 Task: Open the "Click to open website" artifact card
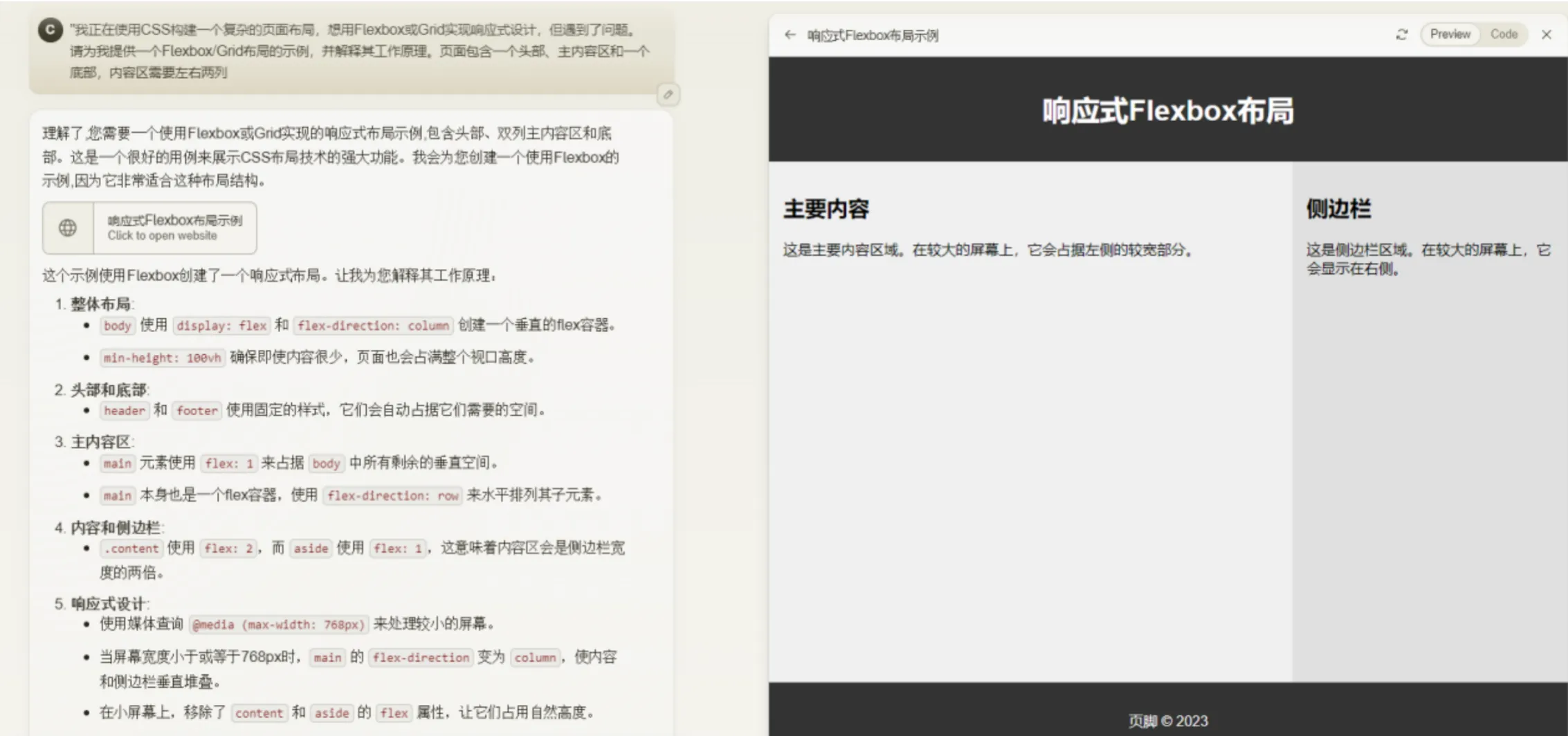click(x=174, y=228)
